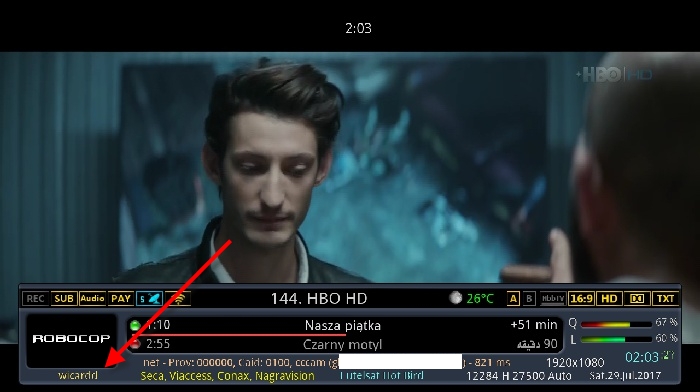This screenshot has height=392, width=700.
Task: Click the PAY encryption badge
Action: [x=121, y=299]
